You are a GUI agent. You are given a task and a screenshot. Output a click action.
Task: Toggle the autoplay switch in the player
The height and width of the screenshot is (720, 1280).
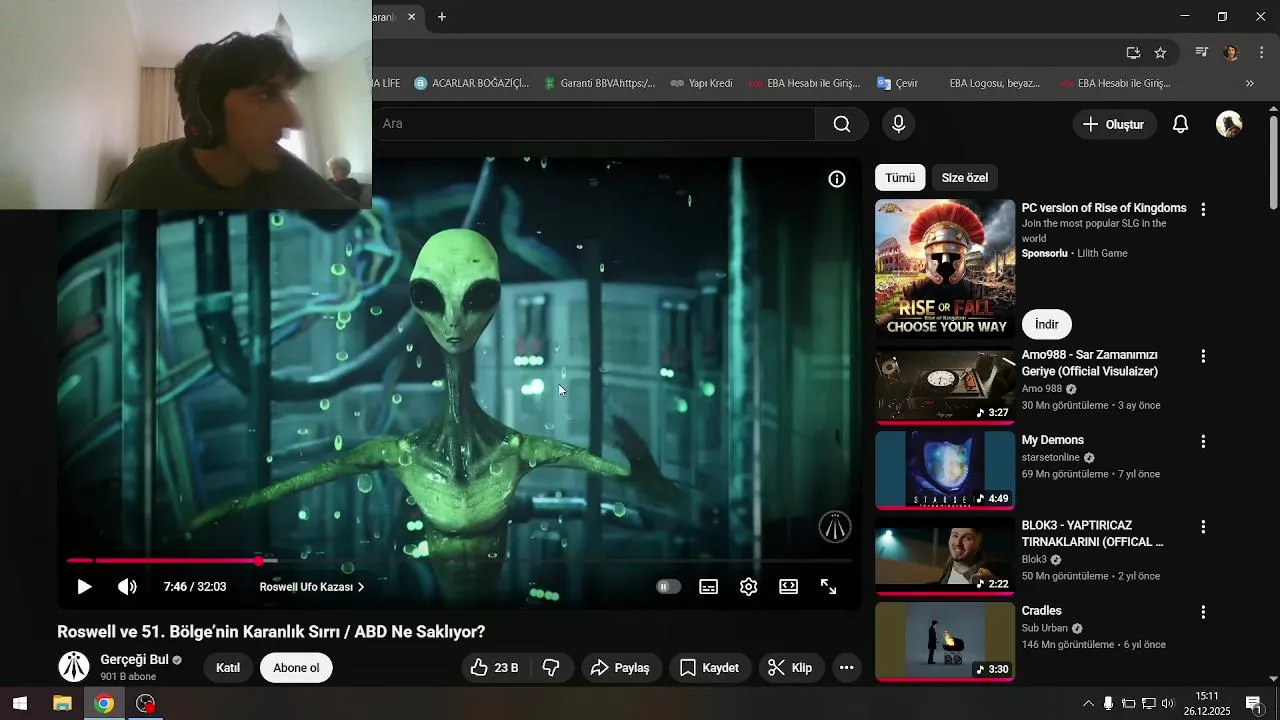pos(668,587)
